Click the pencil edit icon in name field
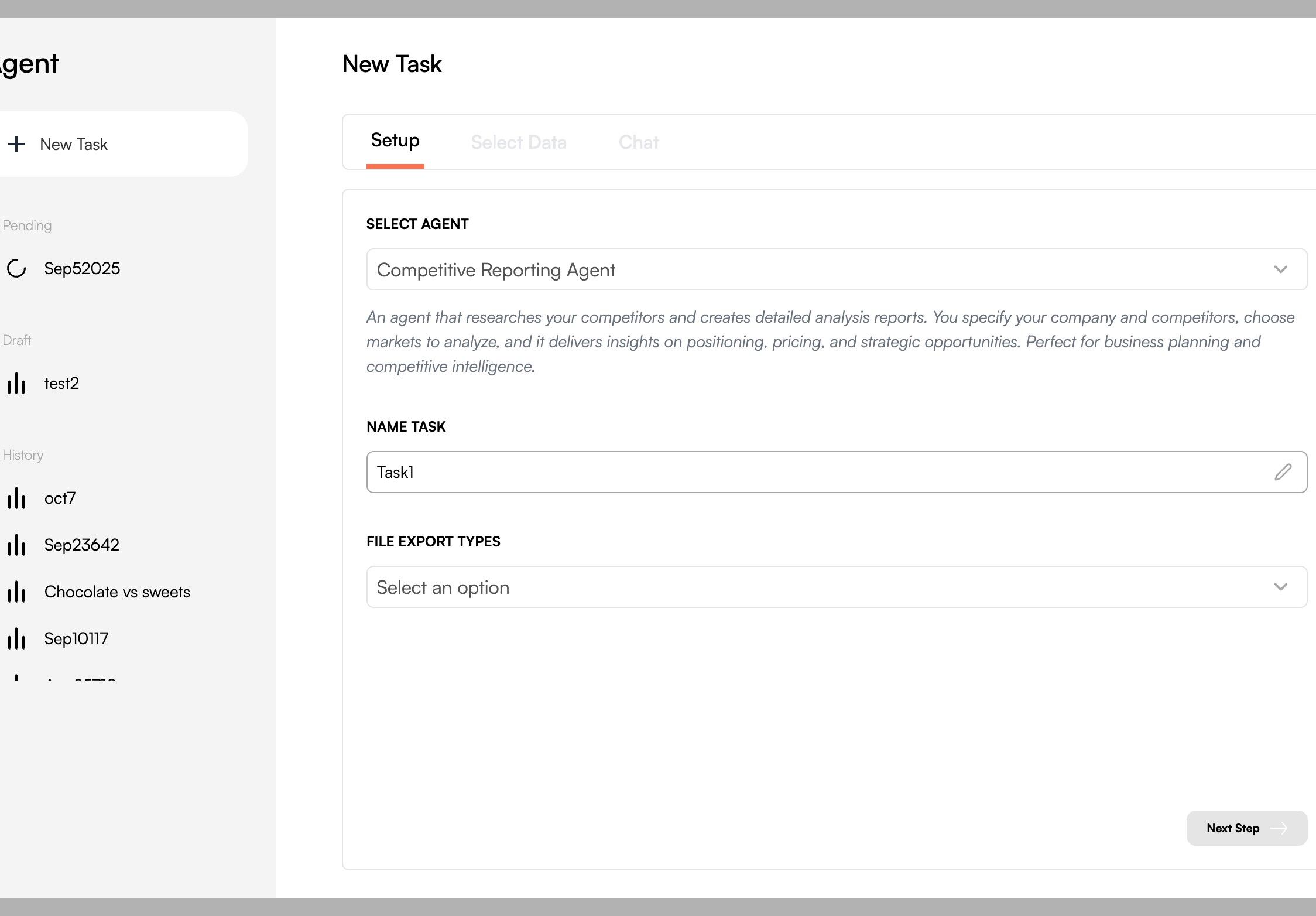Viewport: 1316px width, 916px height. pyautogui.click(x=1283, y=472)
